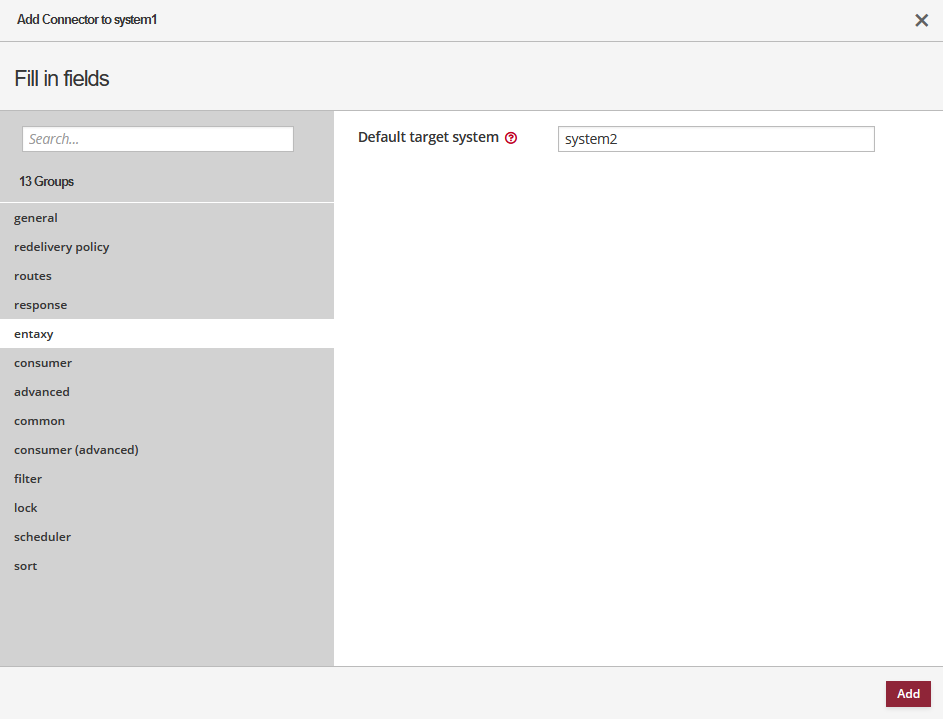Switch to the routes group
This screenshot has height=719, width=943.
coord(33,276)
